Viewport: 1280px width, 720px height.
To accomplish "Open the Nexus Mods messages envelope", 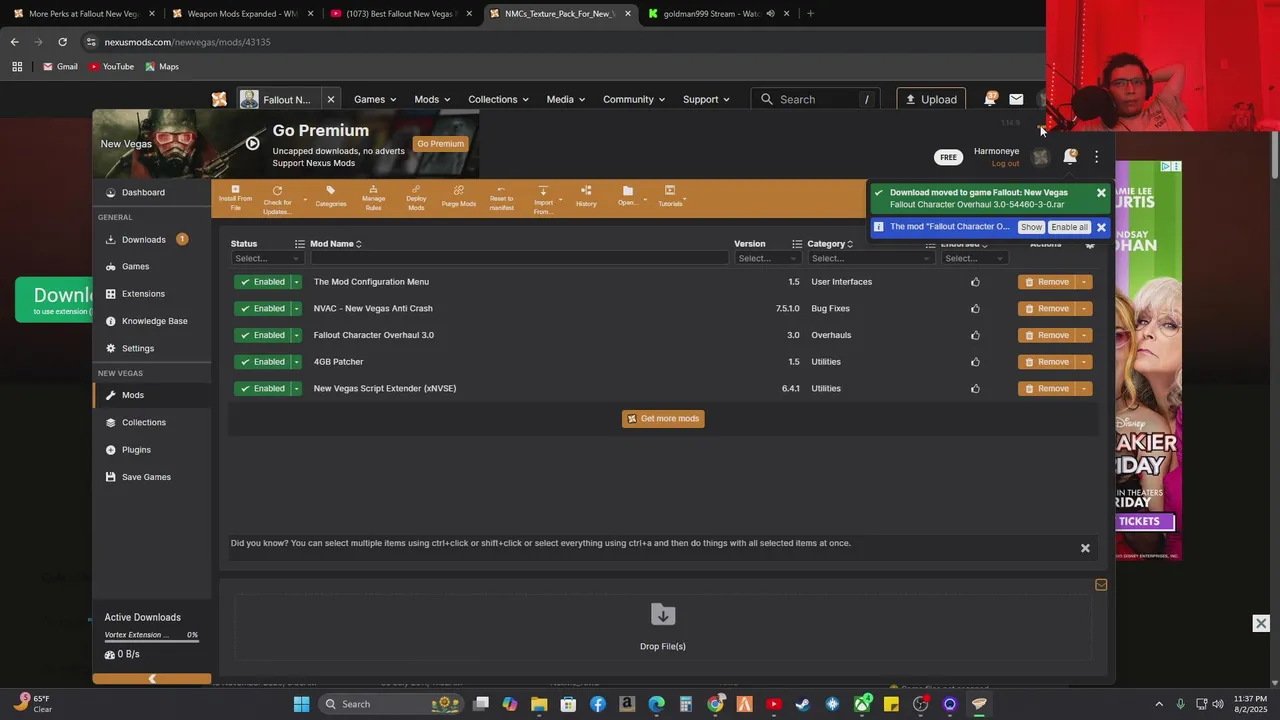I will 1016,99.
